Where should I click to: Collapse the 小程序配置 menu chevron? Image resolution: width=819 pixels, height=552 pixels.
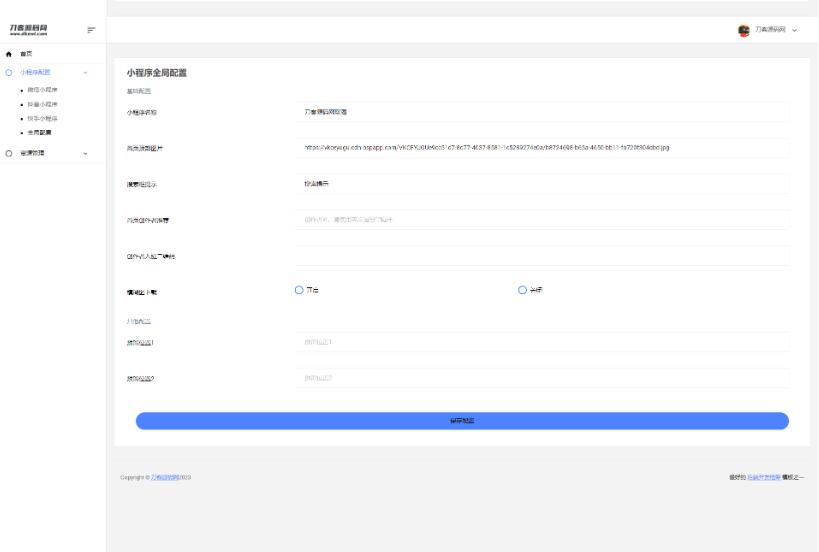pyautogui.click(x=86, y=73)
